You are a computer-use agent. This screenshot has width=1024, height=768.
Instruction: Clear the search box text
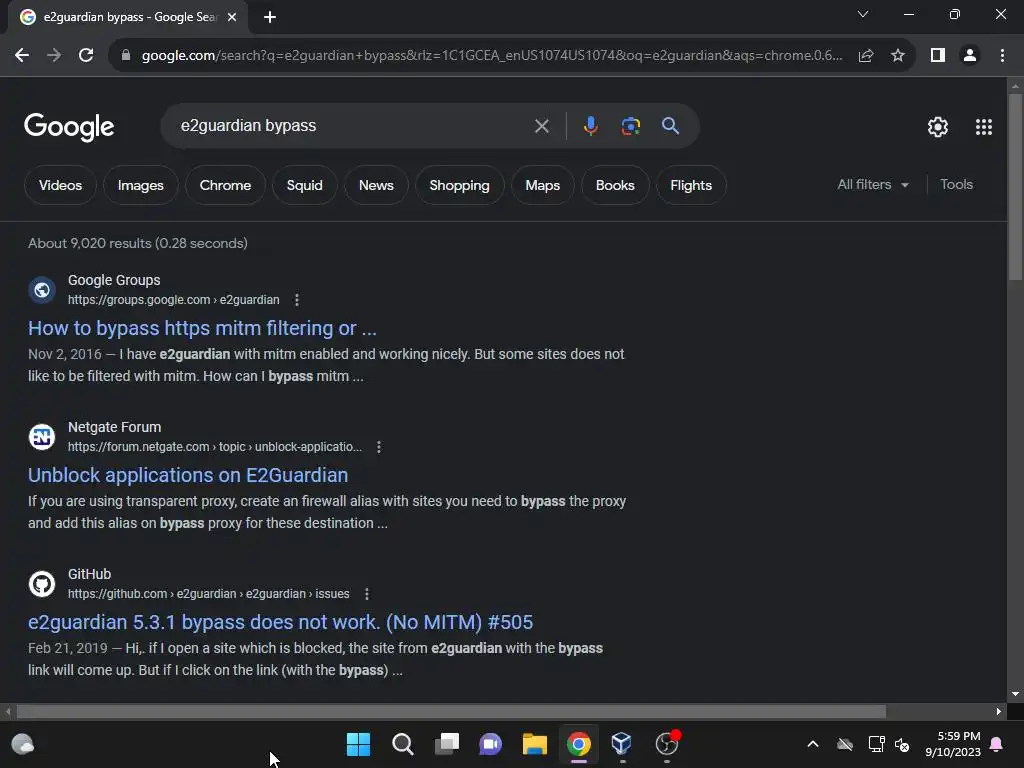click(541, 126)
